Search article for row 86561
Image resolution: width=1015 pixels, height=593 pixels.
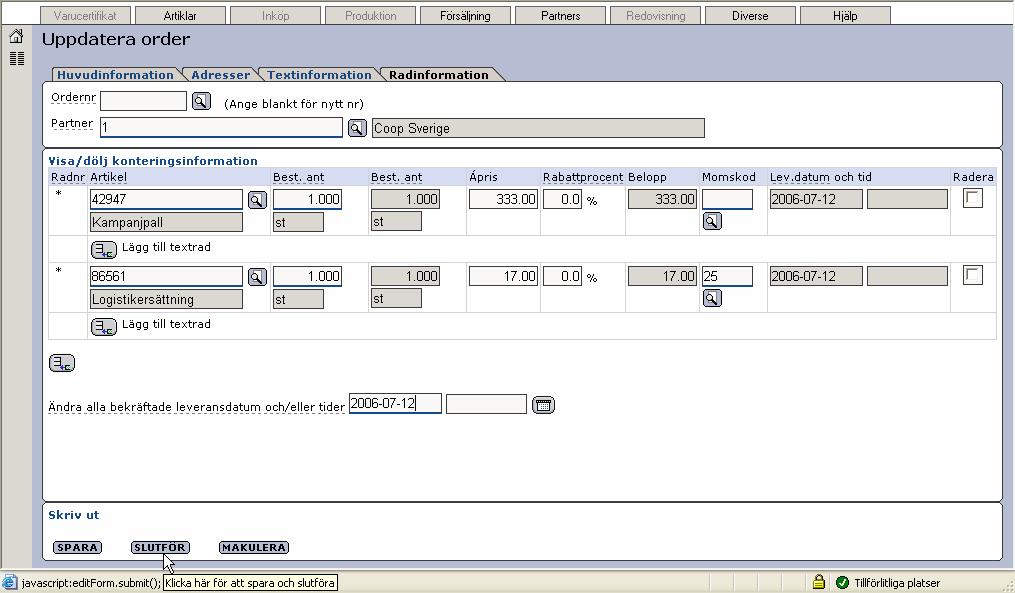click(x=257, y=277)
